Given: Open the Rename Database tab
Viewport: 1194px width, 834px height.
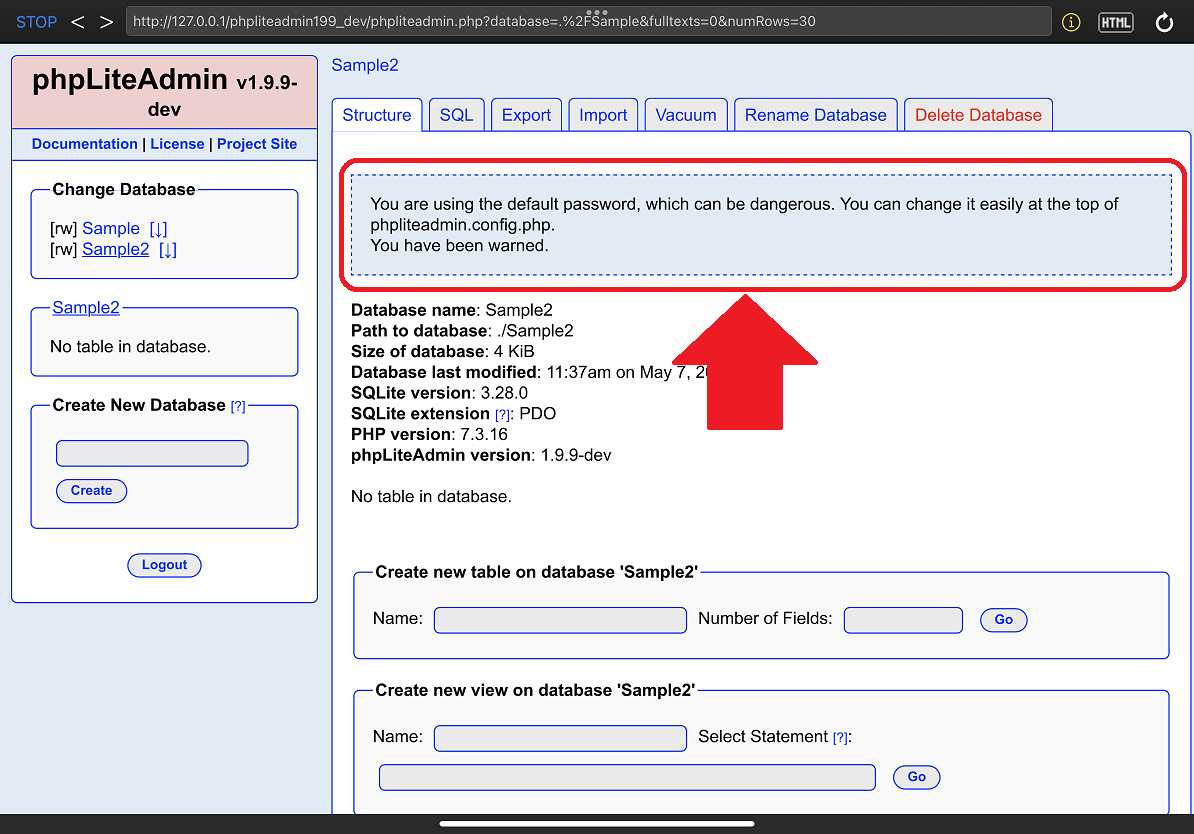Looking at the screenshot, I should pos(816,115).
